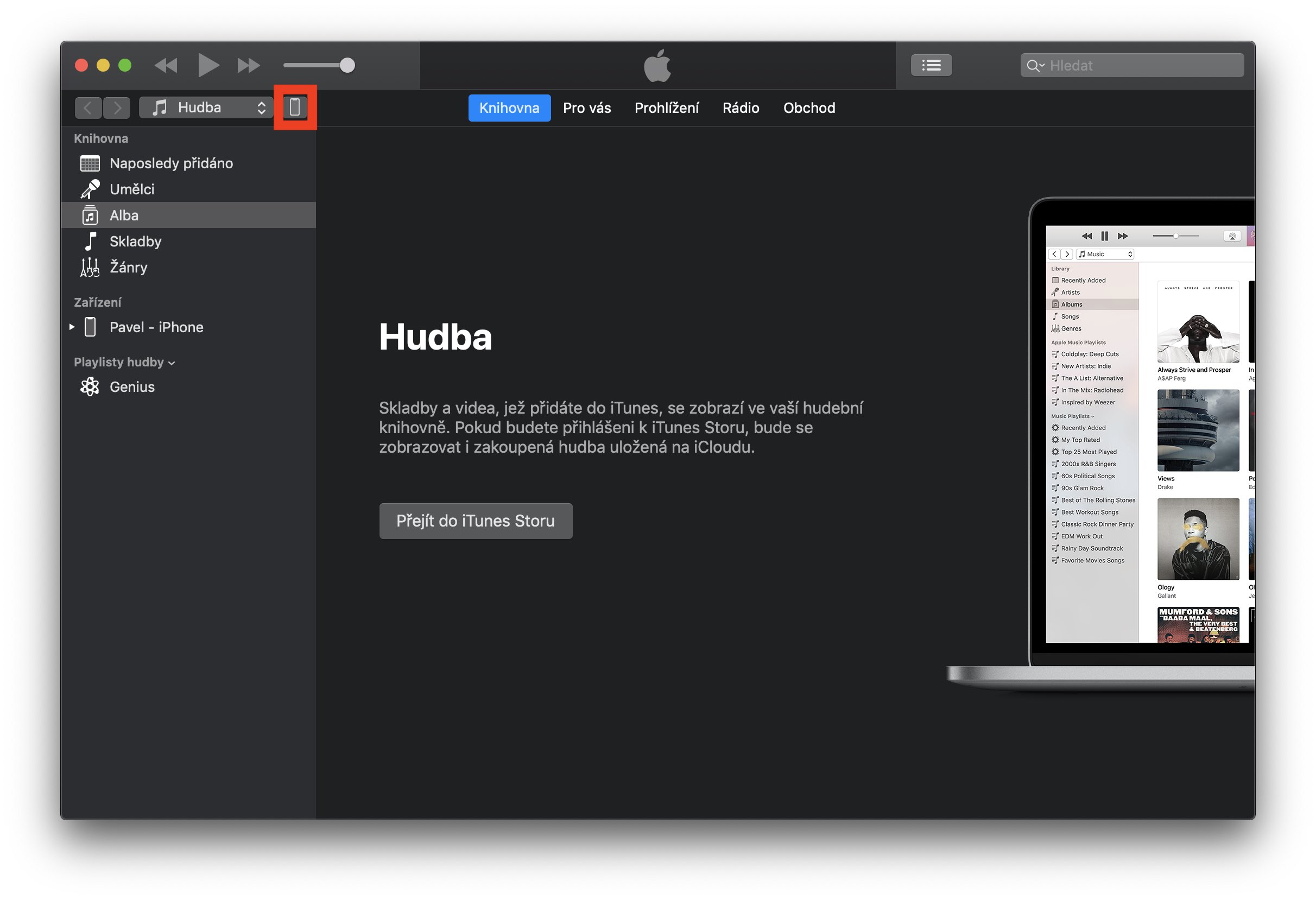This screenshot has width=1316, height=900.
Task: Switch to the Pro vás tab
Action: (587, 108)
